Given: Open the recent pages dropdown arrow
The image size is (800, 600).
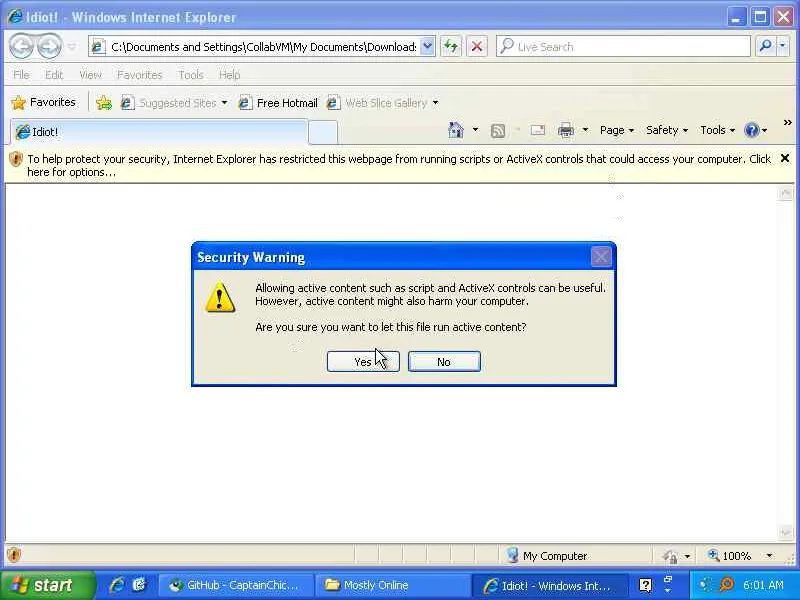Looking at the screenshot, I should tap(72, 47).
